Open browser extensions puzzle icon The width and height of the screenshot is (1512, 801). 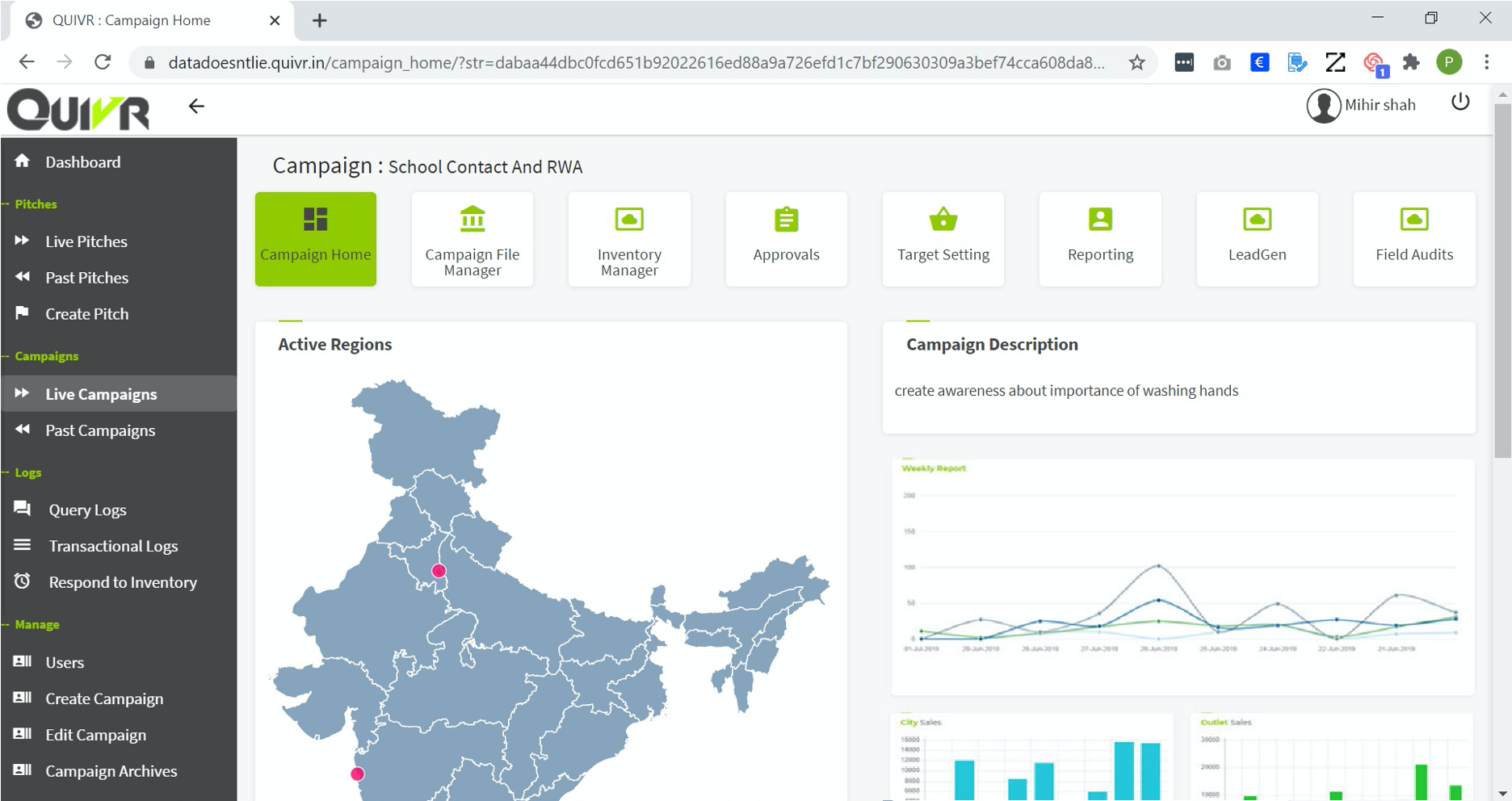[x=1411, y=62]
